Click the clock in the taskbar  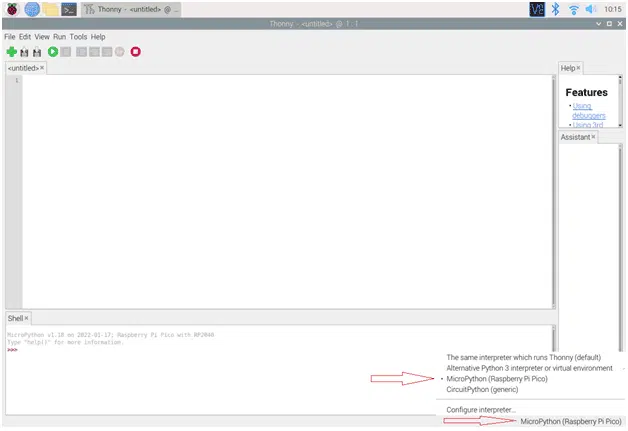click(x=613, y=9)
